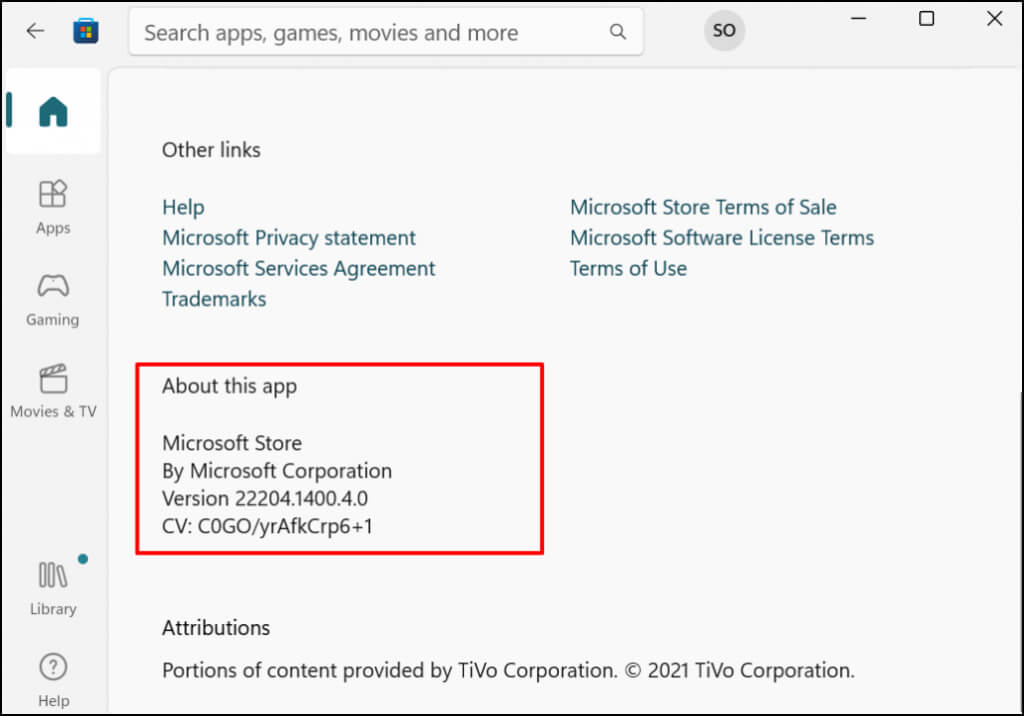Image resolution: width=1024 pixels, height=716 pixels.
Task: Click the Microsoft Store logo icon
Action: (86, 31)
